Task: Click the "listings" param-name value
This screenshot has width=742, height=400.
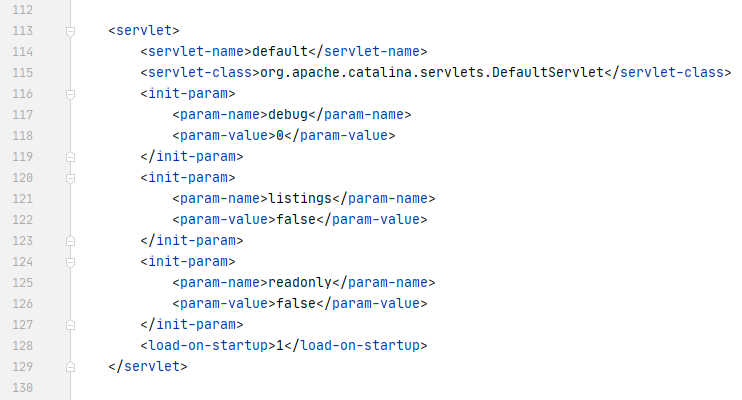Action: point(296,198)
